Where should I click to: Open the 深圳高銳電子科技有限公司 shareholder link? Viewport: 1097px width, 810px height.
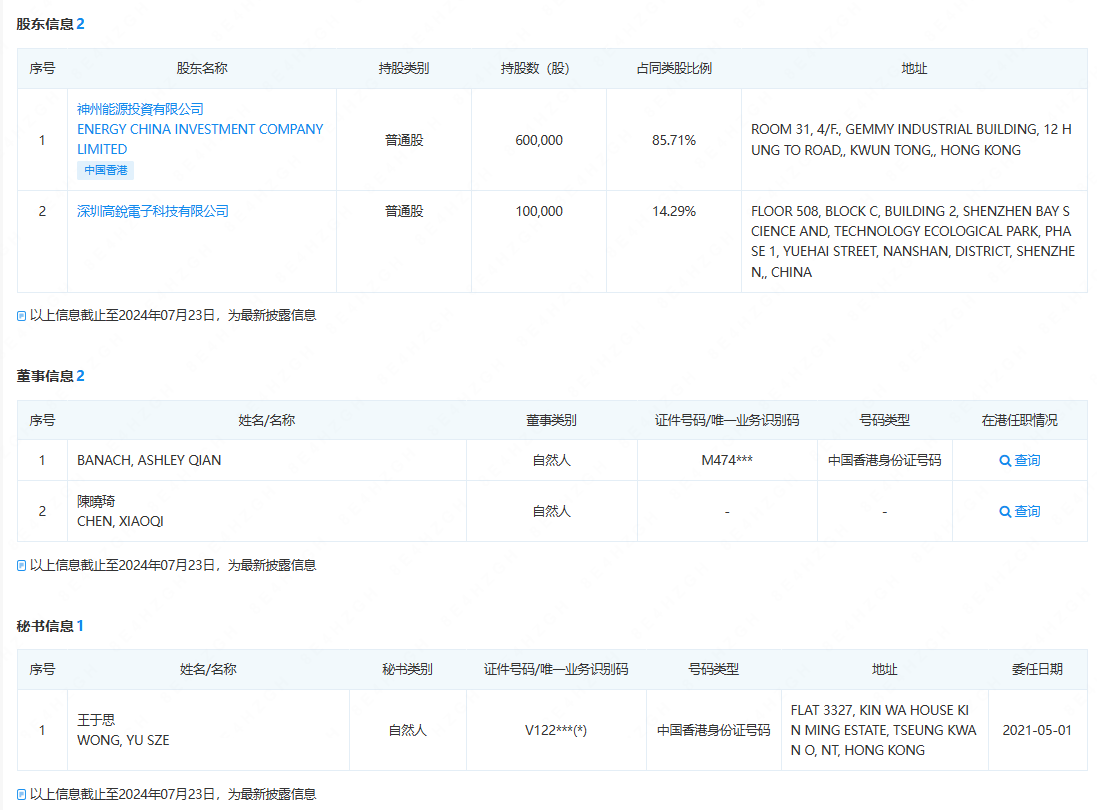click(153, 211)
